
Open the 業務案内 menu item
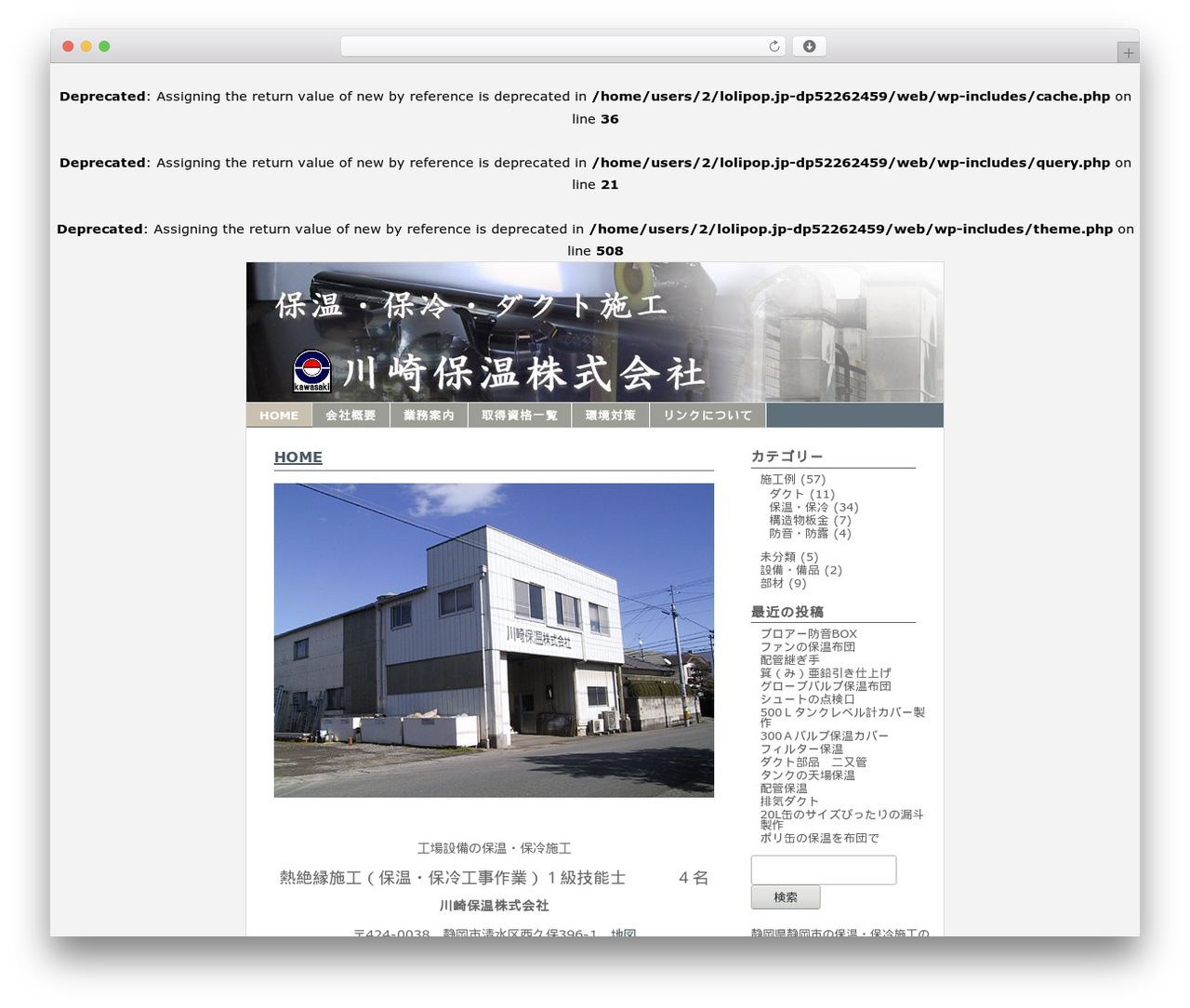click(429, 416)
